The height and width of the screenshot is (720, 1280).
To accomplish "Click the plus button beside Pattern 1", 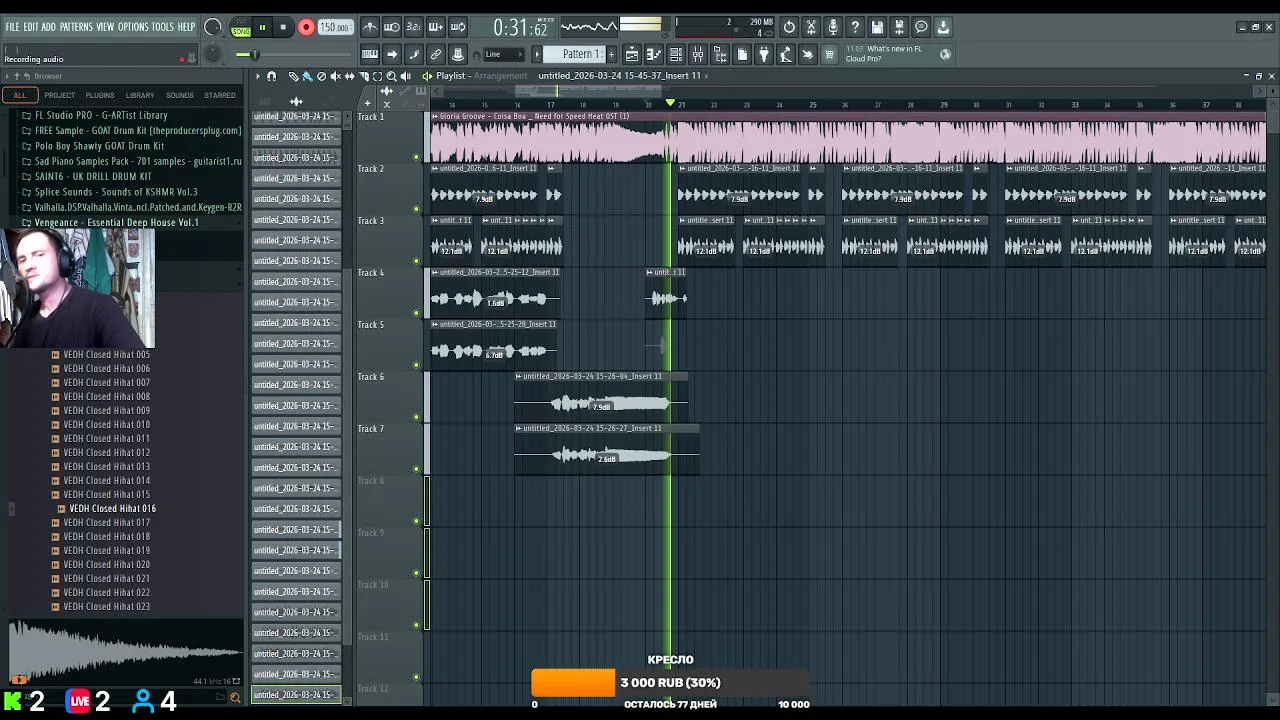I will [x=611, y=54].
